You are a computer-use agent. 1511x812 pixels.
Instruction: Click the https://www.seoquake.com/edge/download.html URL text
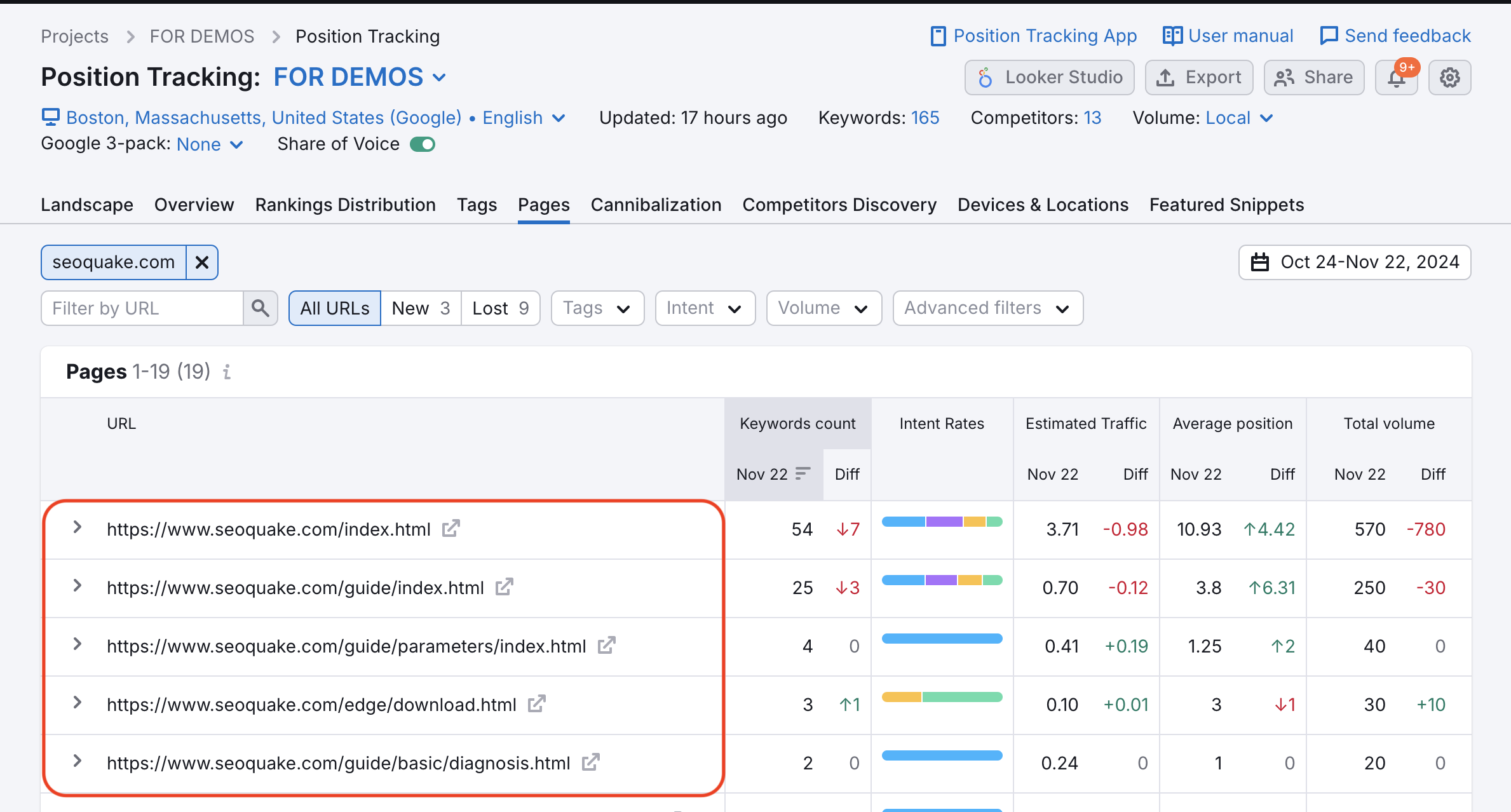(x=311, y=705)
